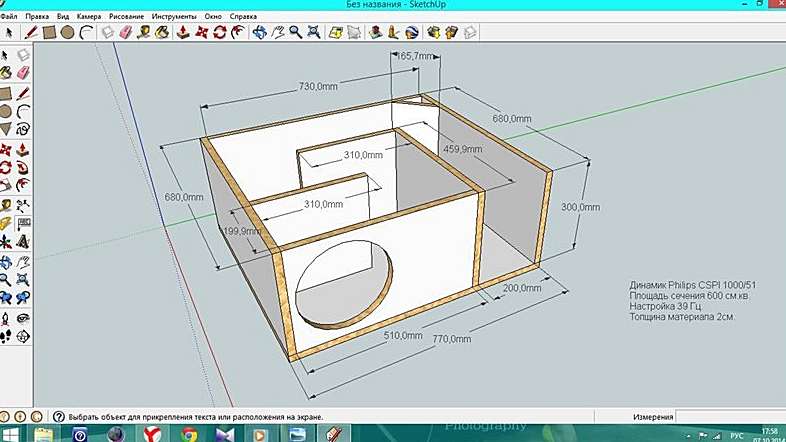
Task: Open the Окно menu
Action: point(213,16)
